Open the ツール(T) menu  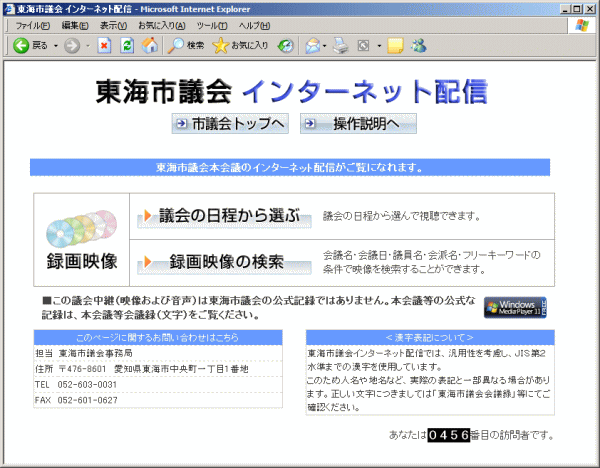tap(212, 26)
